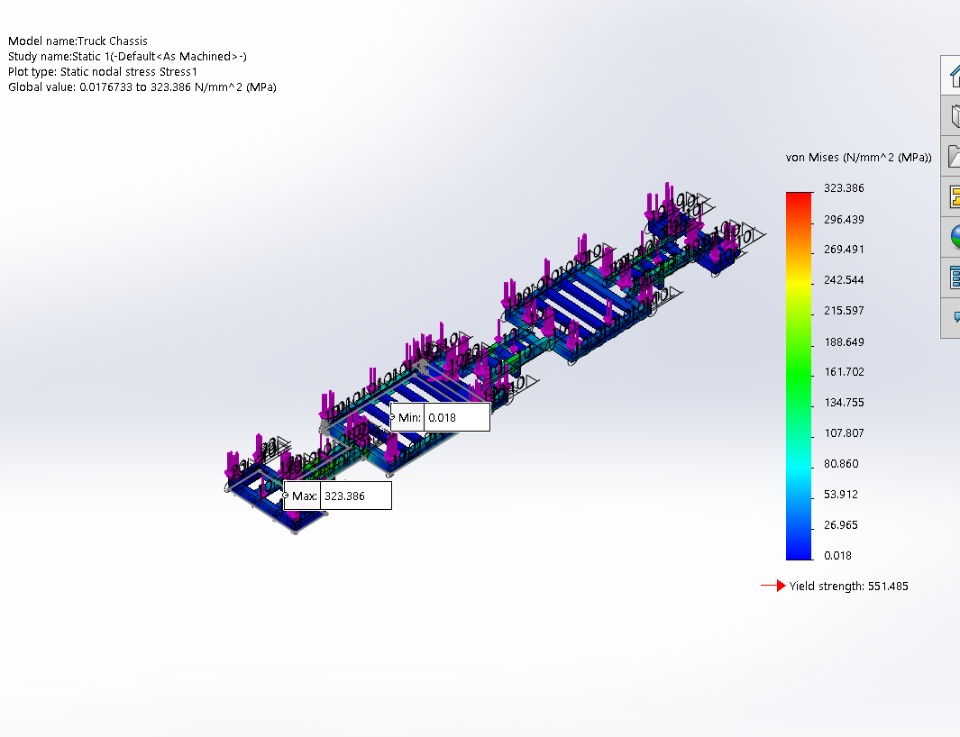Click the 'Plot type: Static nodal stress' line
Viewport: 960px width, 737px height.
103,72
